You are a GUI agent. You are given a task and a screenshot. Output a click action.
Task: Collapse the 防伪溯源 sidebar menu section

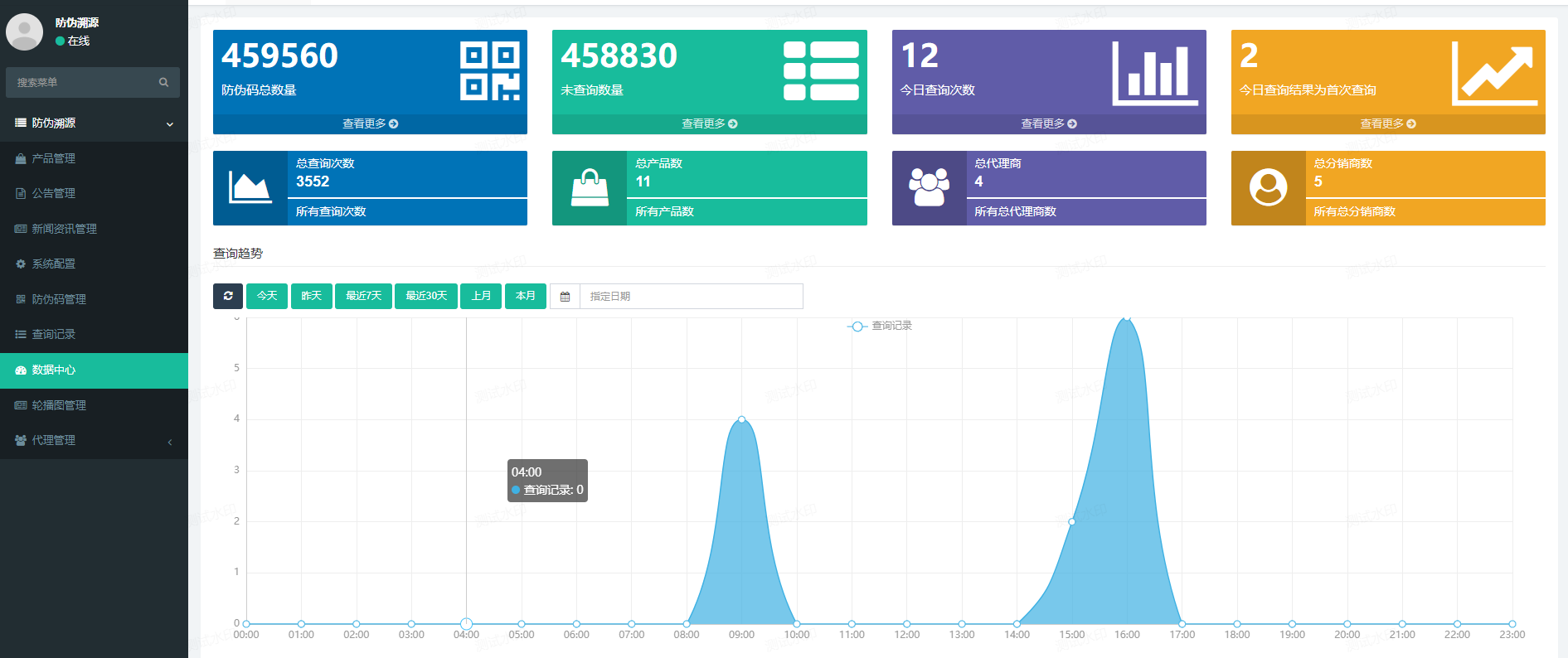94,123
